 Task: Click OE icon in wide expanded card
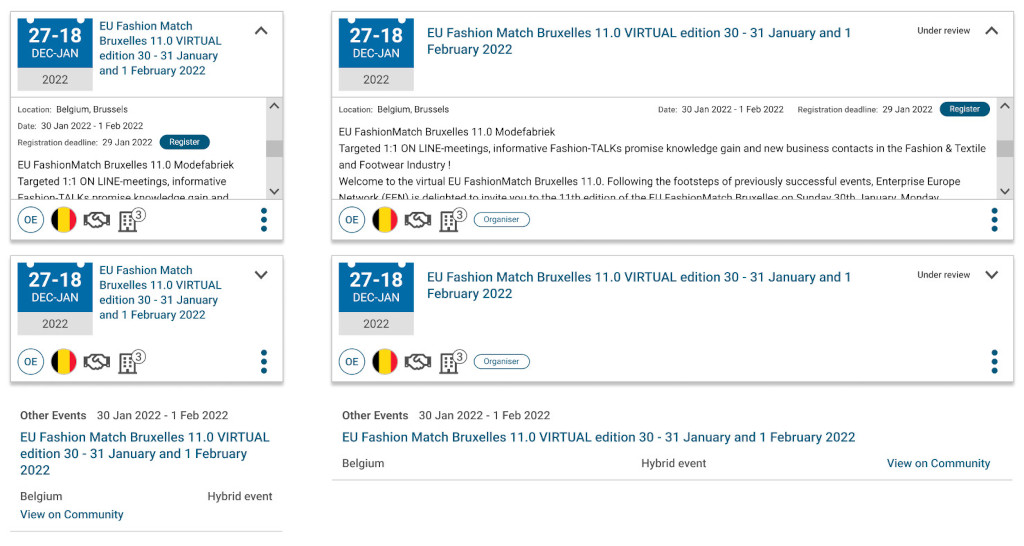(x=352, y=220)
